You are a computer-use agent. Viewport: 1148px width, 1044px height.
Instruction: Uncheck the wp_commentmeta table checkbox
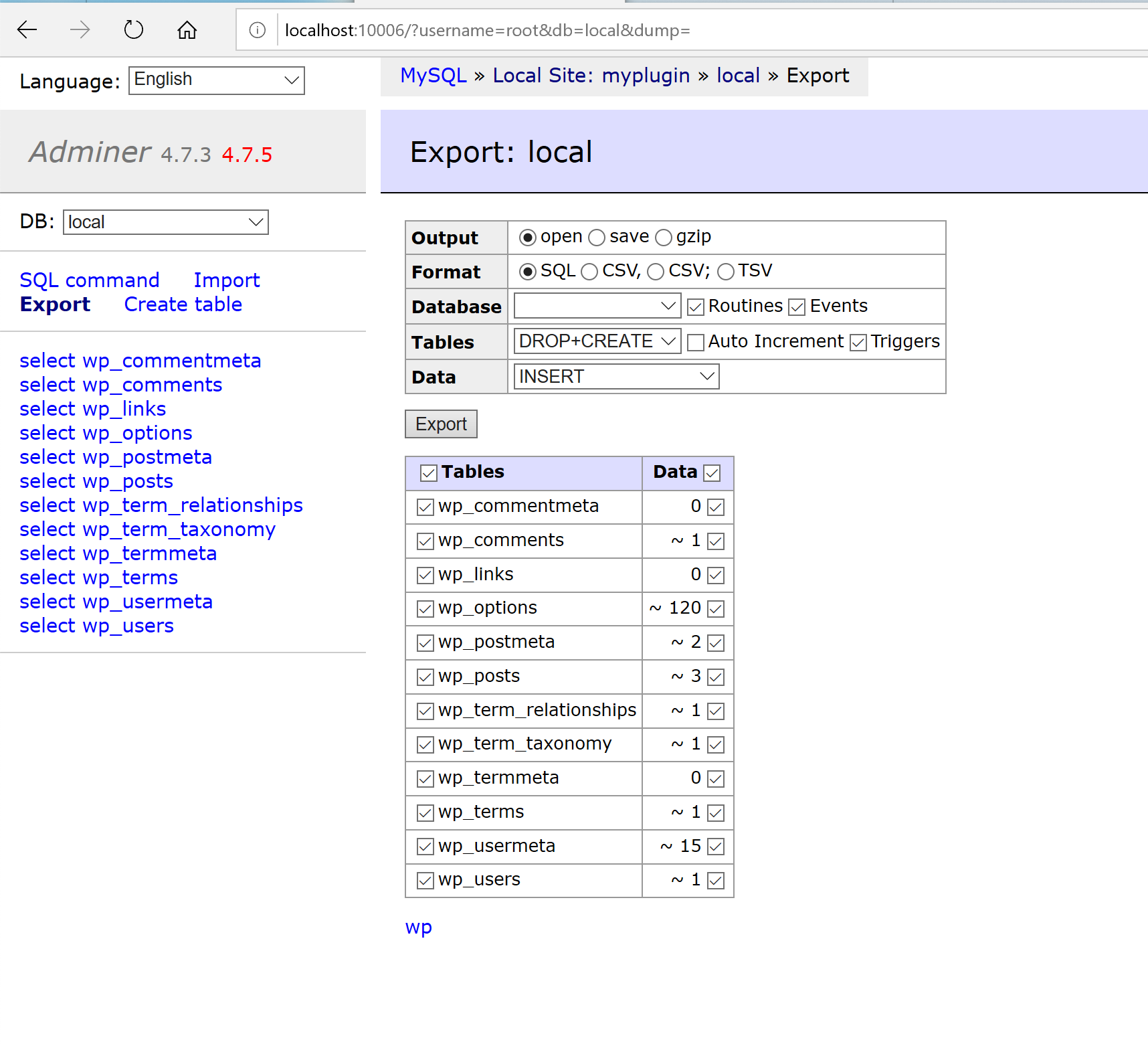pos(425,507)
